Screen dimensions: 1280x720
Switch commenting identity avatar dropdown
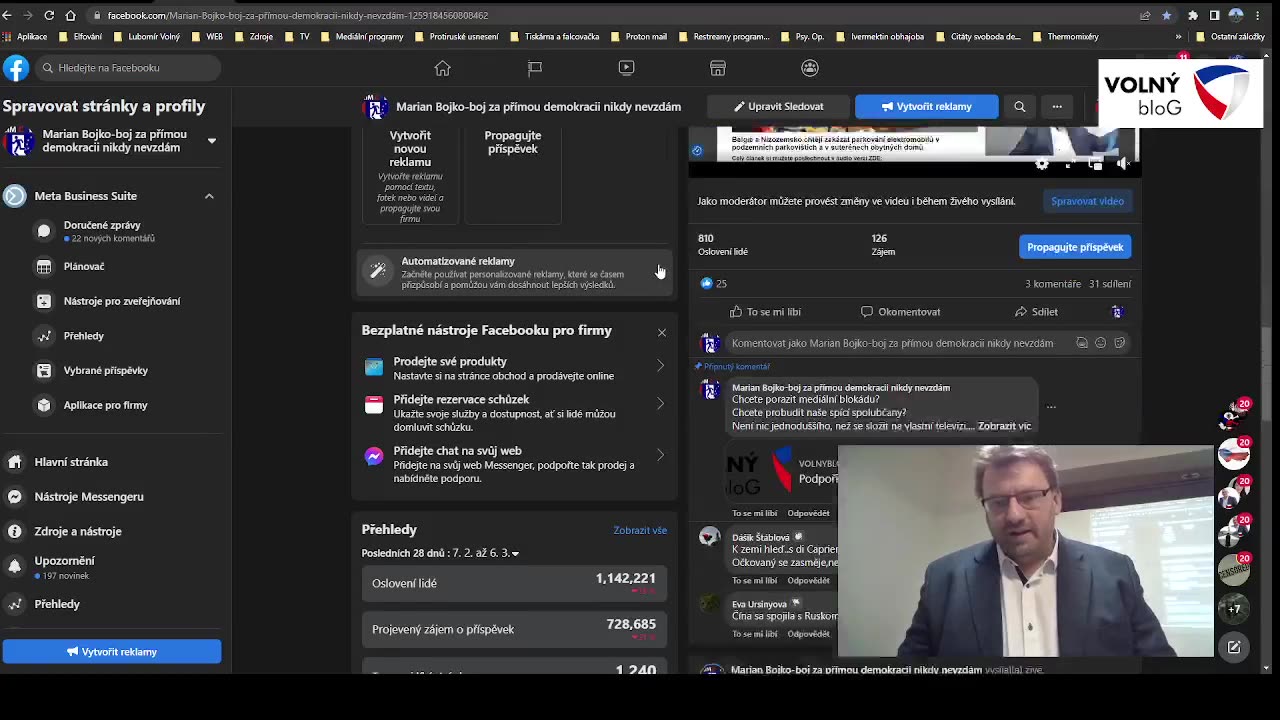[x=1117, y=312]
